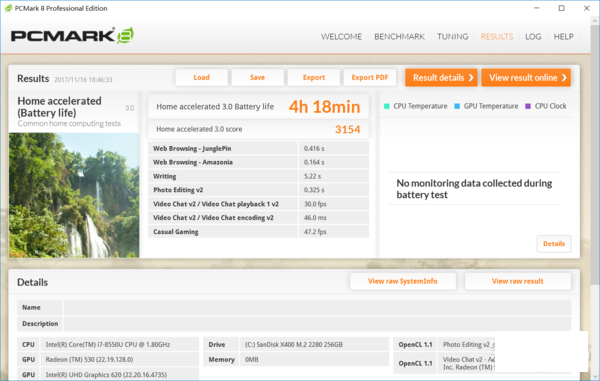This screenshot has height=381, width=600.
Task: Select the Casual Gaming row
Action: [258, 232]
